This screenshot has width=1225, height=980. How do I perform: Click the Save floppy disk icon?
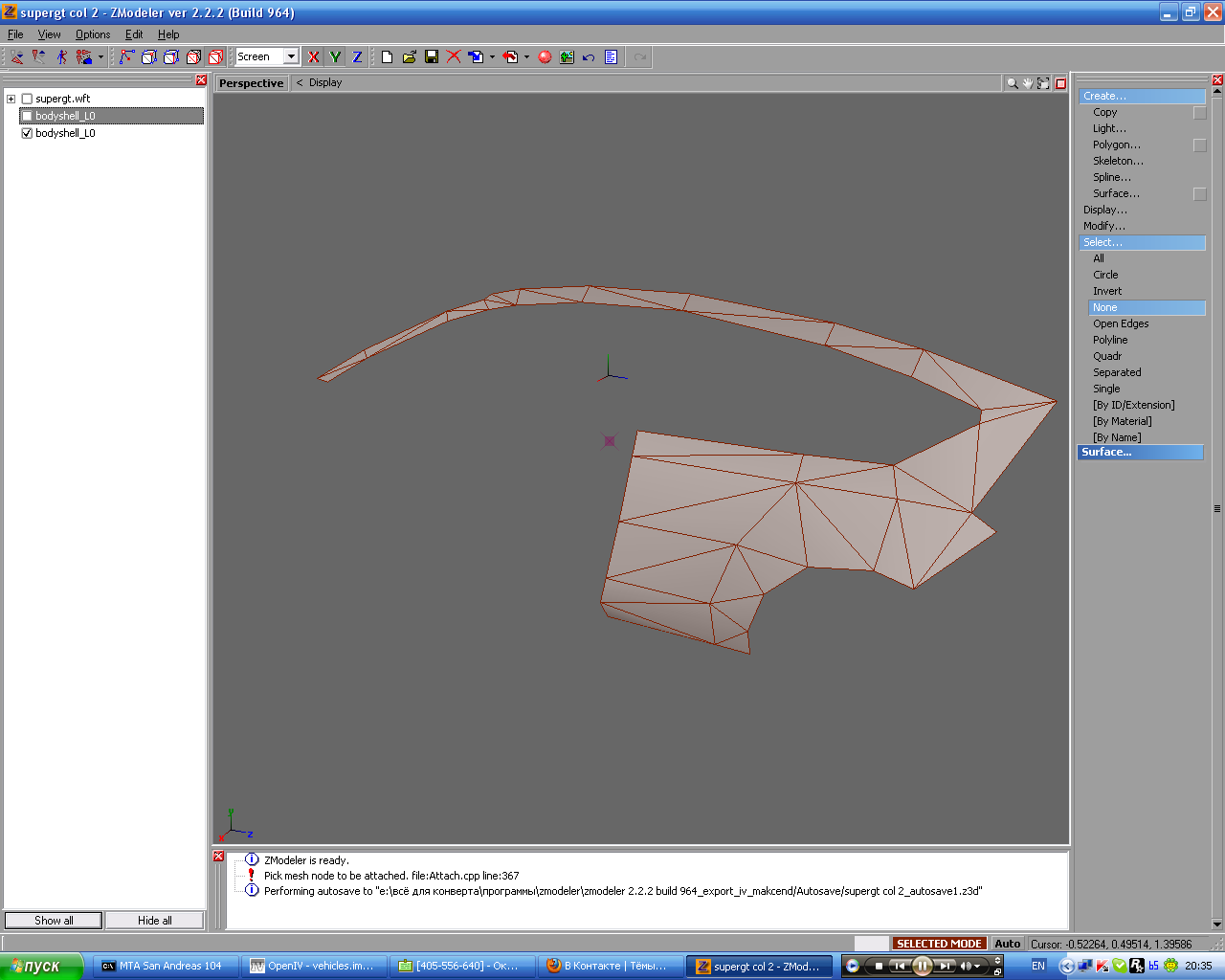(432, 57)
